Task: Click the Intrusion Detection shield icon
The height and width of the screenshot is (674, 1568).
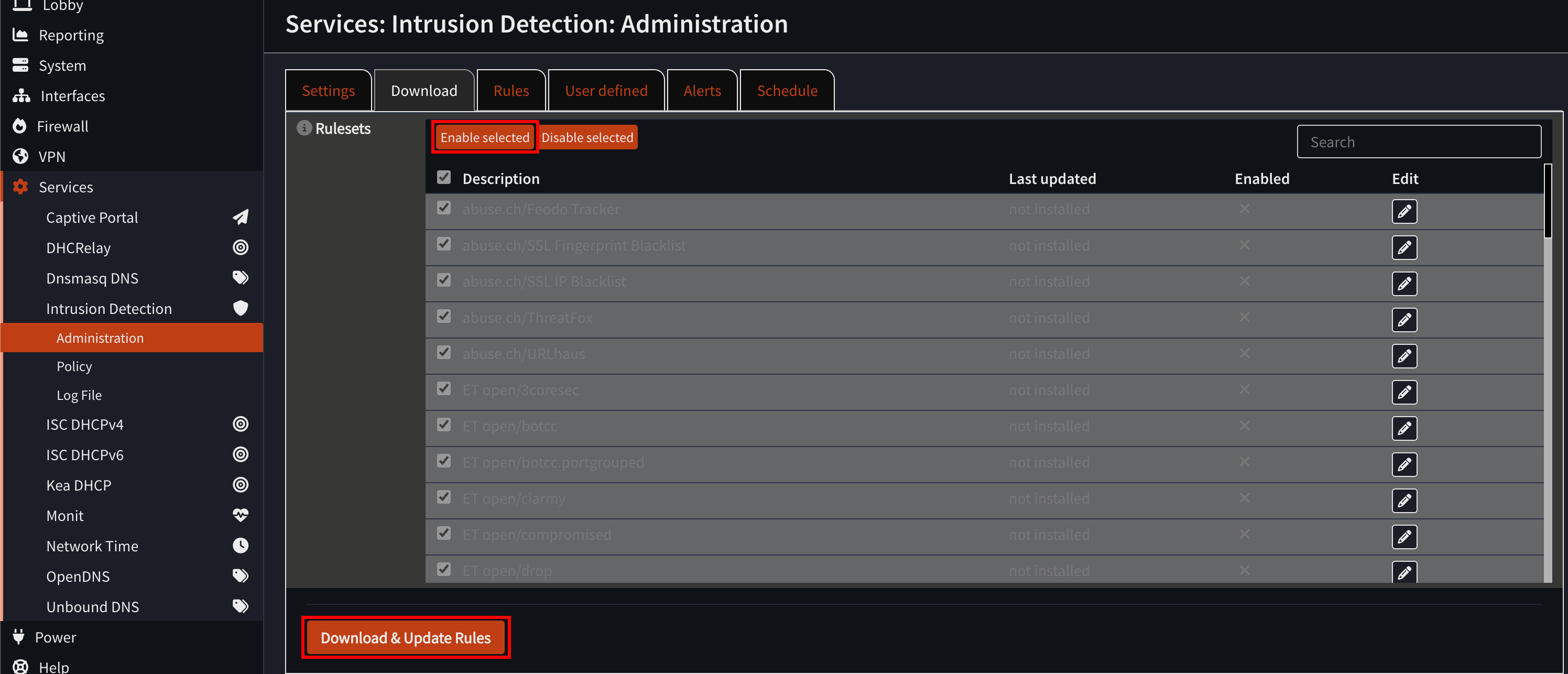Action: 241,308
